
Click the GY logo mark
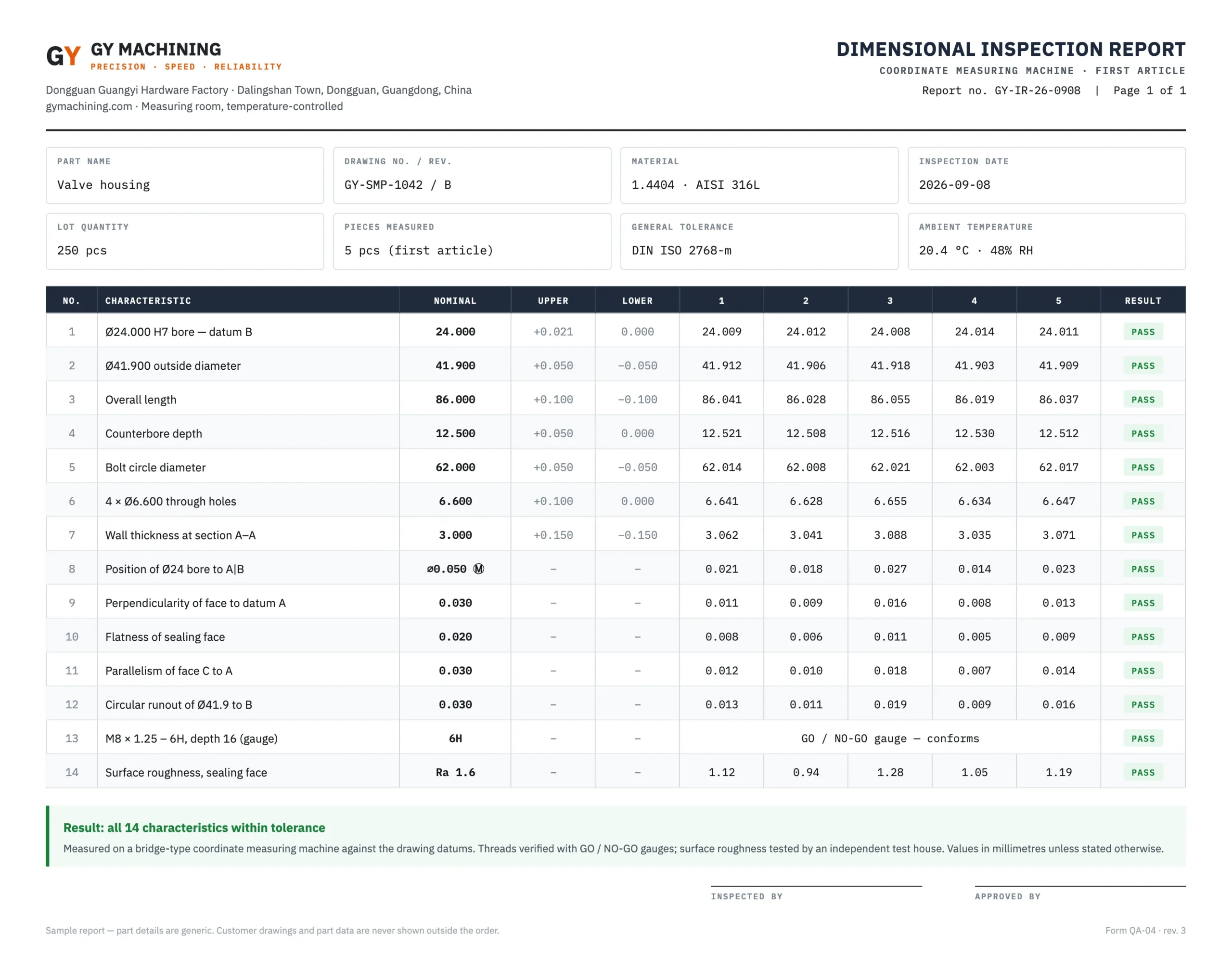click(63, 56)
